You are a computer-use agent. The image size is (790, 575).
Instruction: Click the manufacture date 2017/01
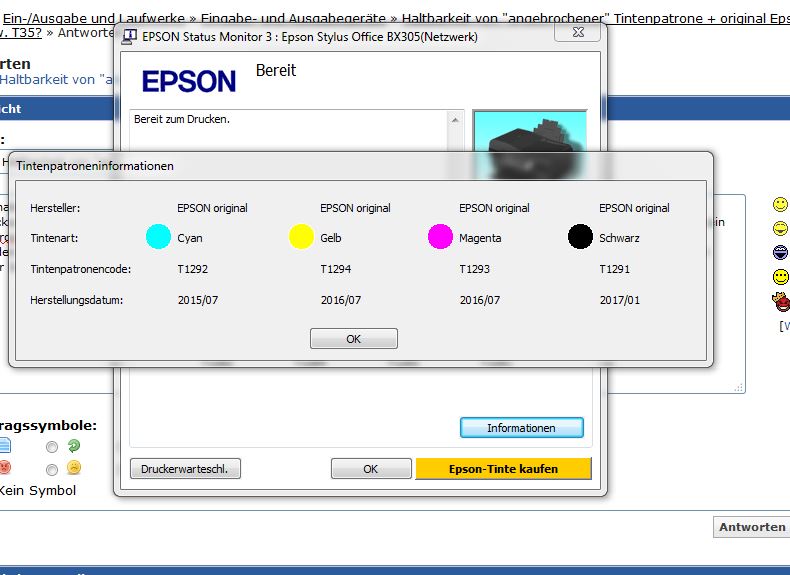click(620, 300)
